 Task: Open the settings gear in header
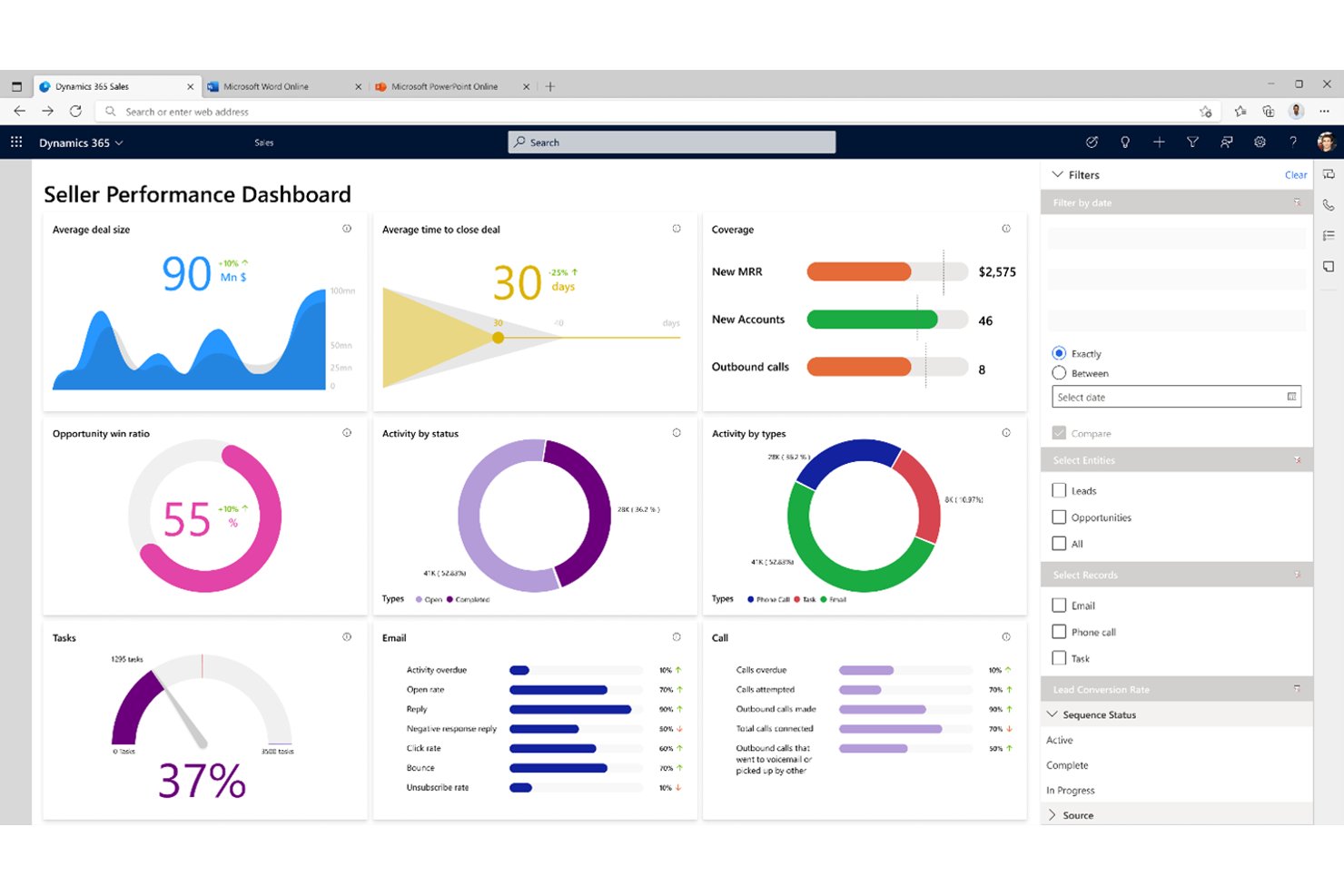[x=1260, y=143]
